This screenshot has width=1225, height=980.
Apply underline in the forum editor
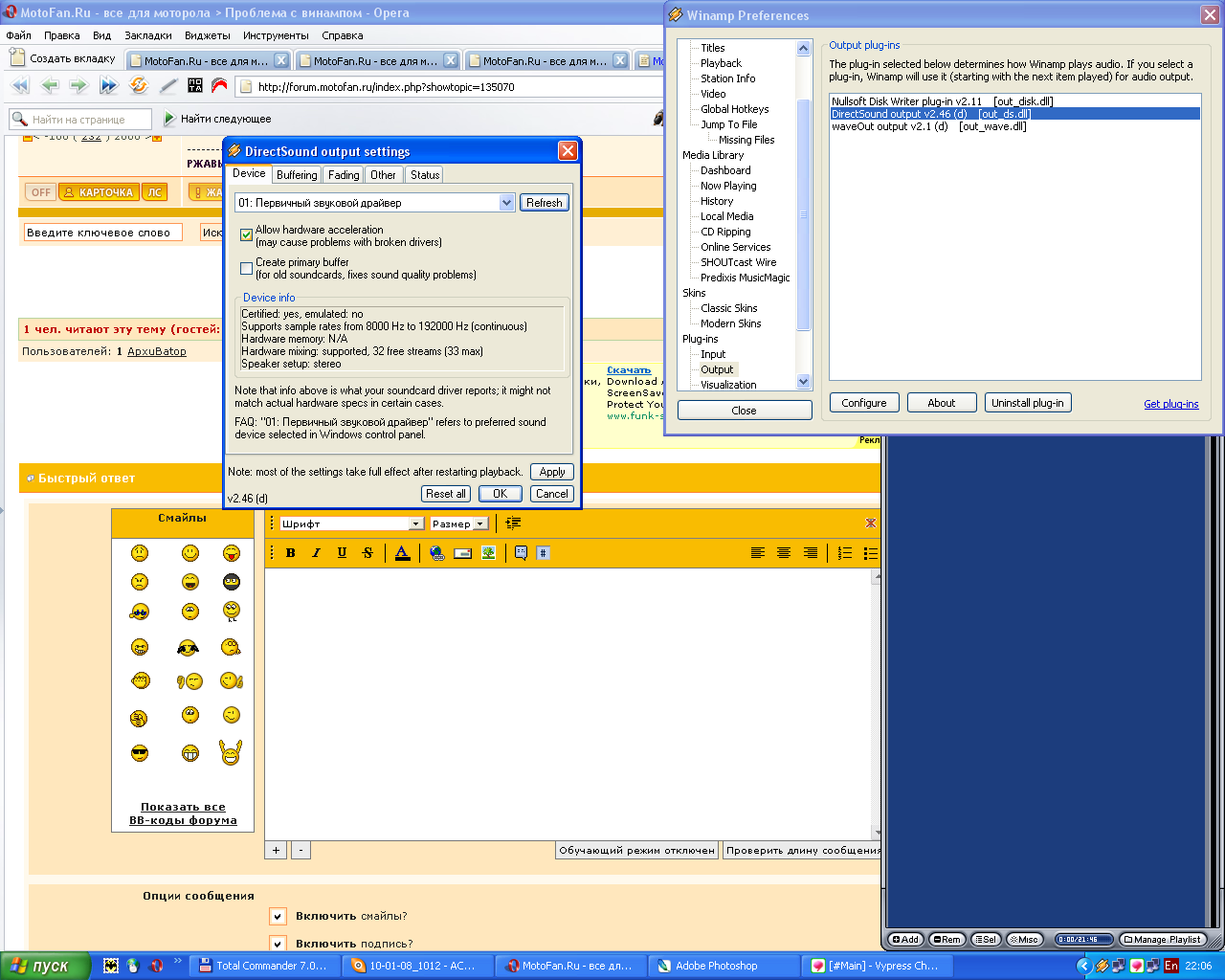click(342, 552)
